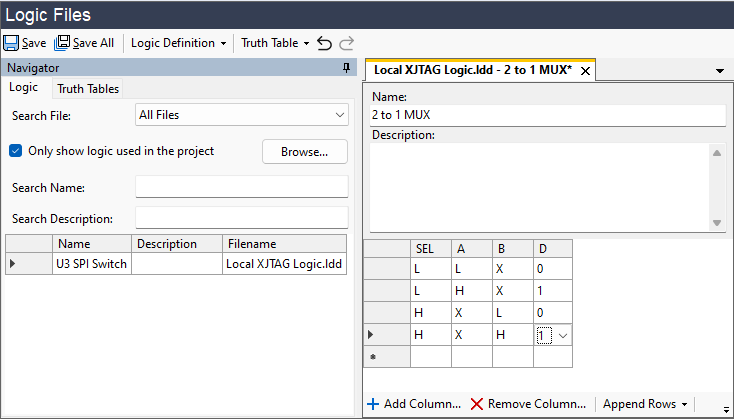Click the Add Column plus icon
This screenshot has height=419, width=734.
(372, 404)
